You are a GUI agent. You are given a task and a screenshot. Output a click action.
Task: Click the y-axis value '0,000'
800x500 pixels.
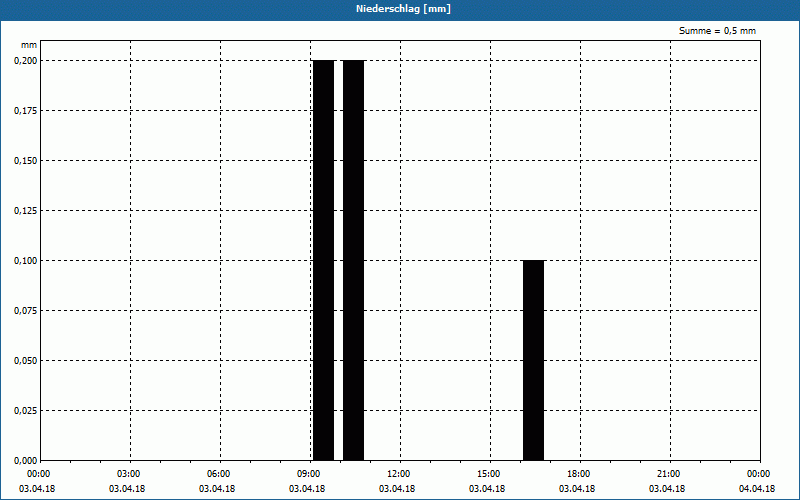coord(26,461)
